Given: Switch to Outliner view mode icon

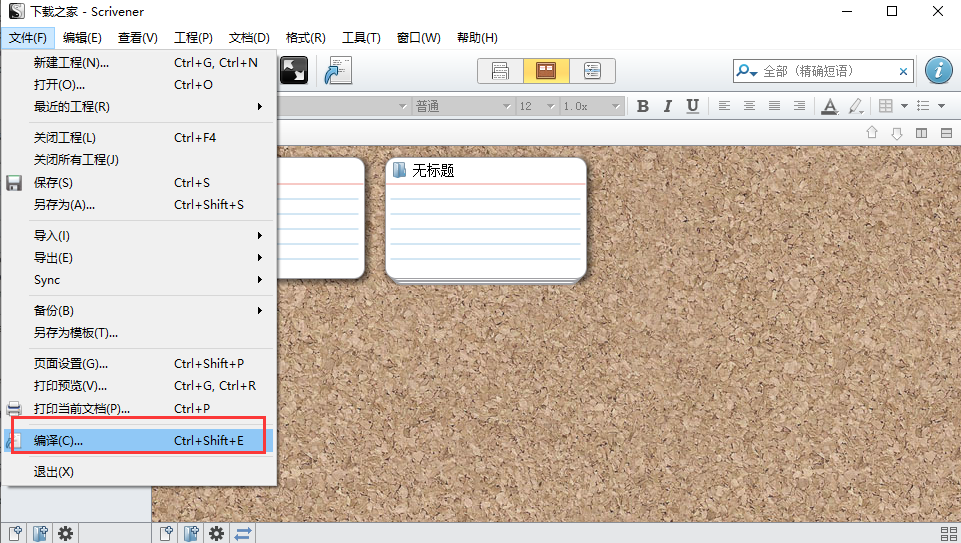Looking at the screenshot, I should pos(592,71).
